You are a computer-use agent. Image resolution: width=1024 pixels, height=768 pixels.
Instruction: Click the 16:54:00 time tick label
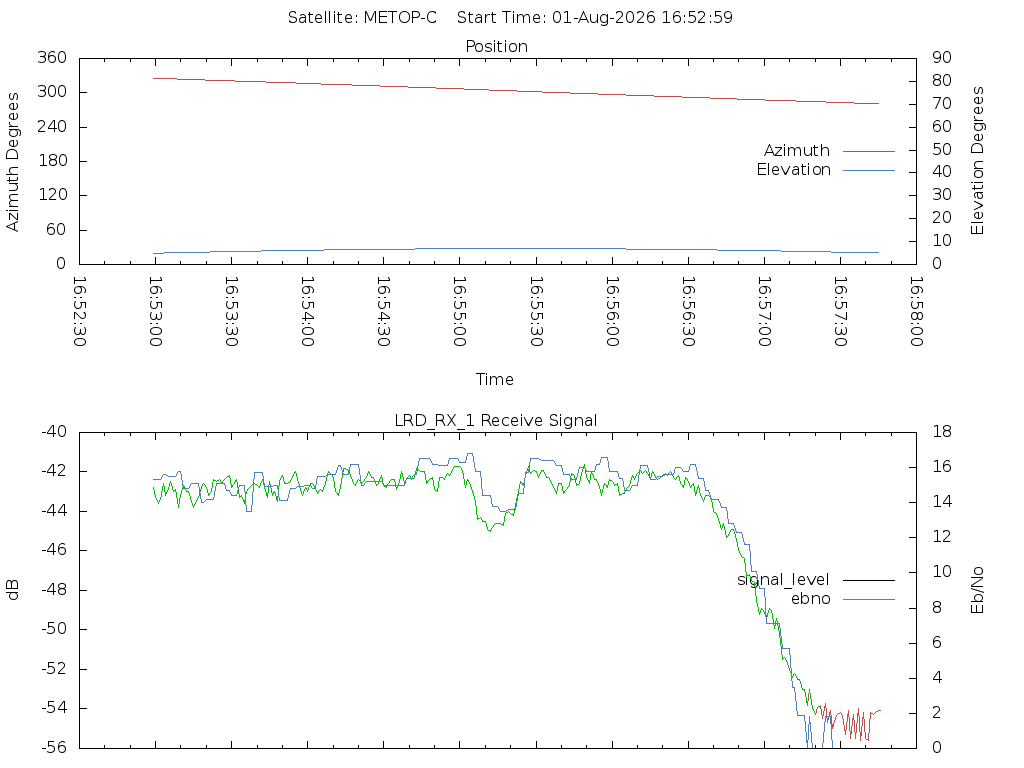[x=308, y=312]
